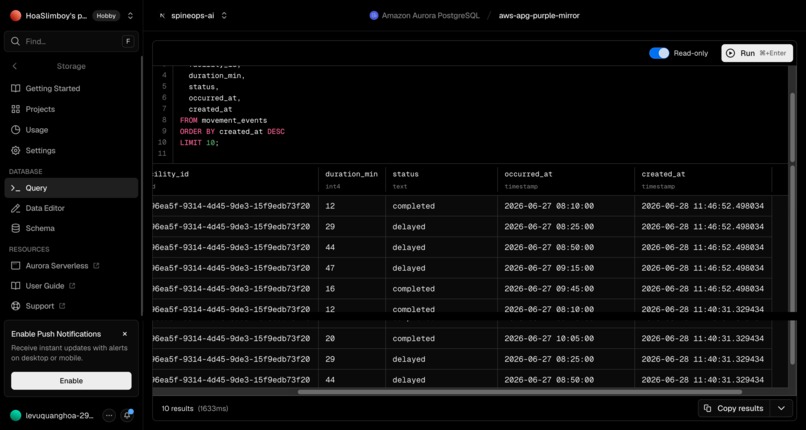806x430 pixels.
Task: Open Data Editor pencil icon
Action: tap(16, 208)
